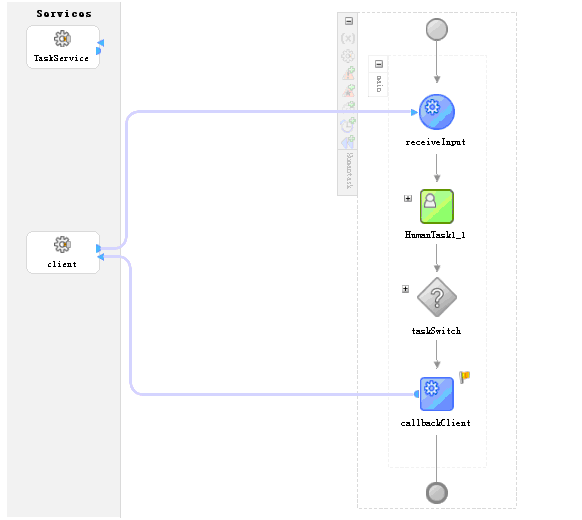
Task: Click the taskSwitch diamond icon
Action: click(x=437, y=297)
